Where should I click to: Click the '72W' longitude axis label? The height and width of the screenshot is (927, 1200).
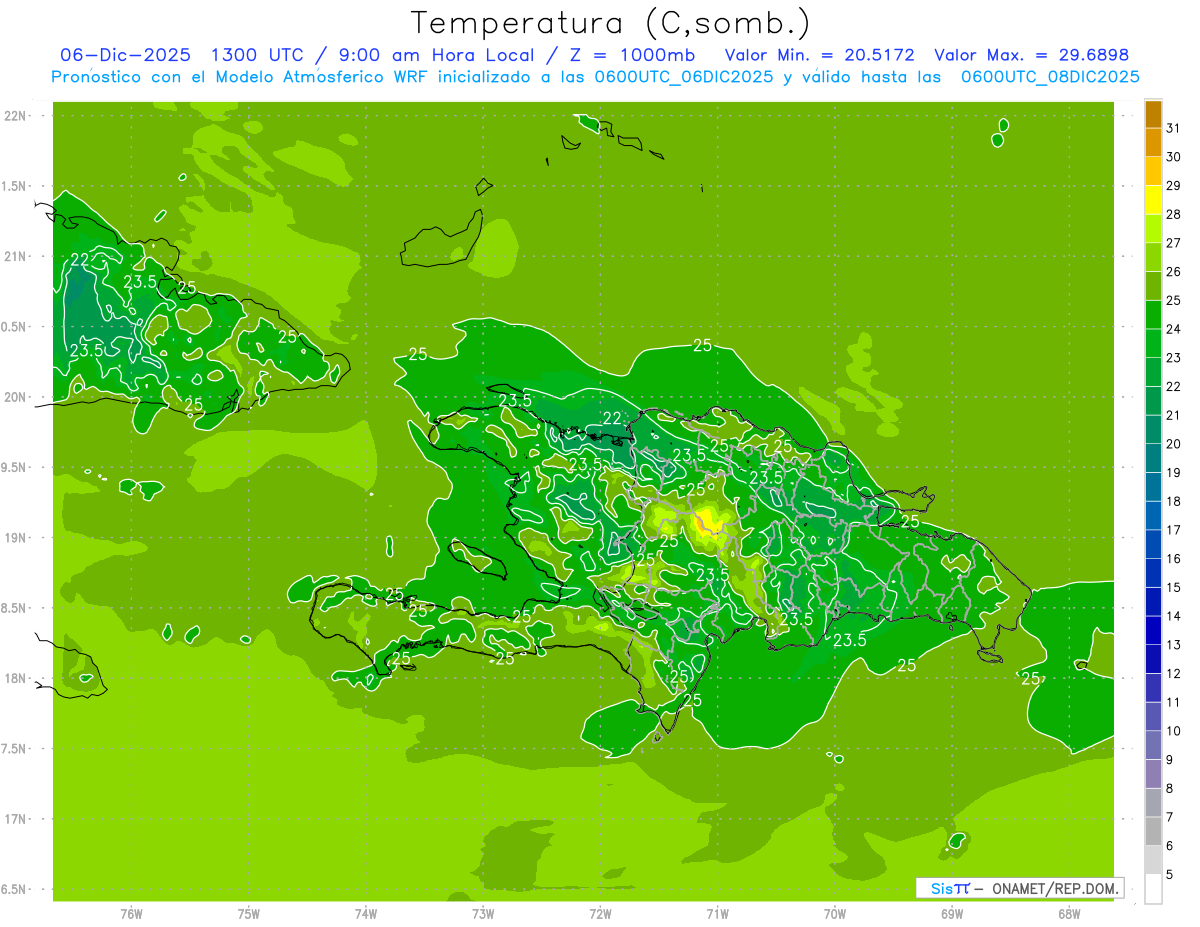click(x=600, y=914)
